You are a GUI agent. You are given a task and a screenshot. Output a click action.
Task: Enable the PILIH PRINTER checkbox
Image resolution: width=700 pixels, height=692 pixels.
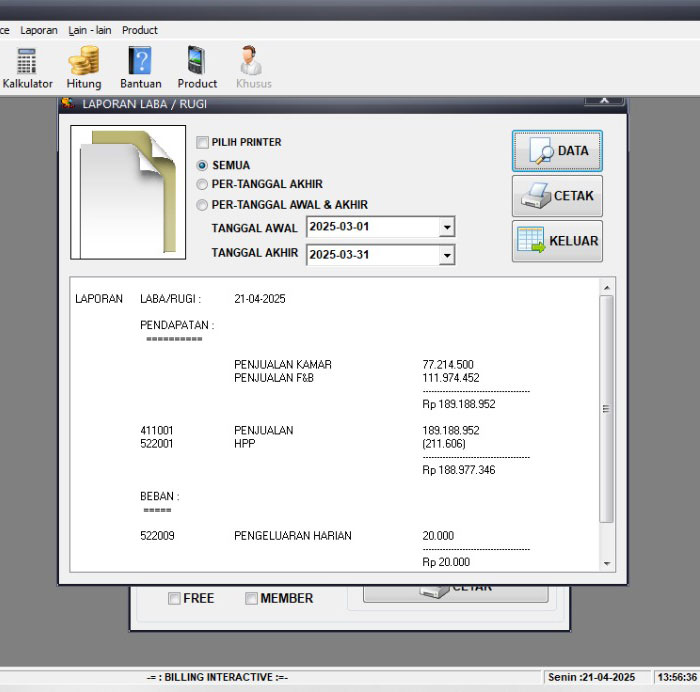click(203, 143)
